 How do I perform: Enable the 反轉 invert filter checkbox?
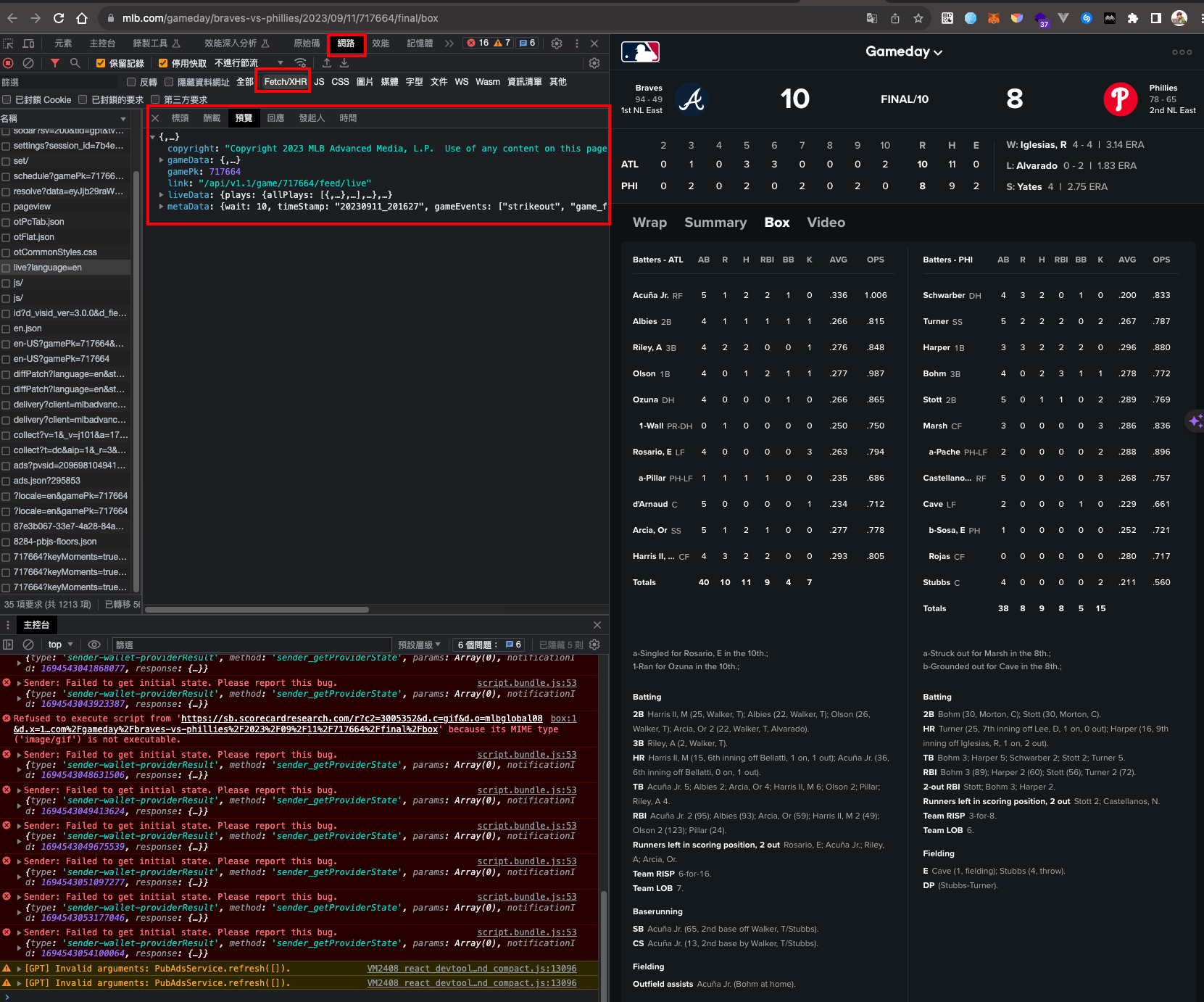click(131, 82)
